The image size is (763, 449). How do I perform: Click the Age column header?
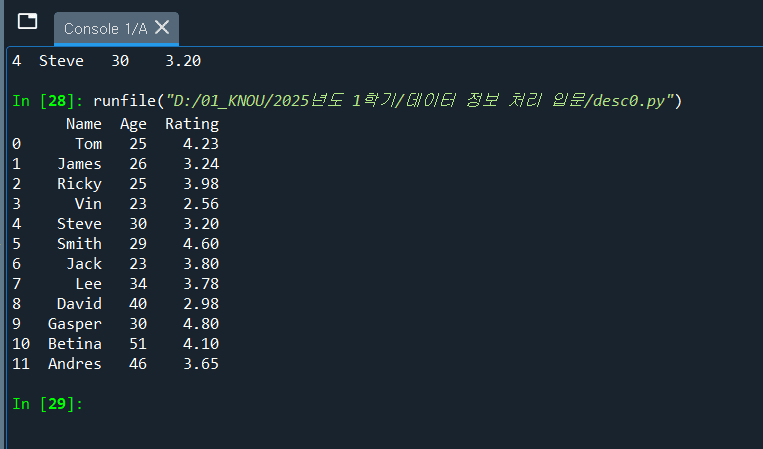coord(133,124)
